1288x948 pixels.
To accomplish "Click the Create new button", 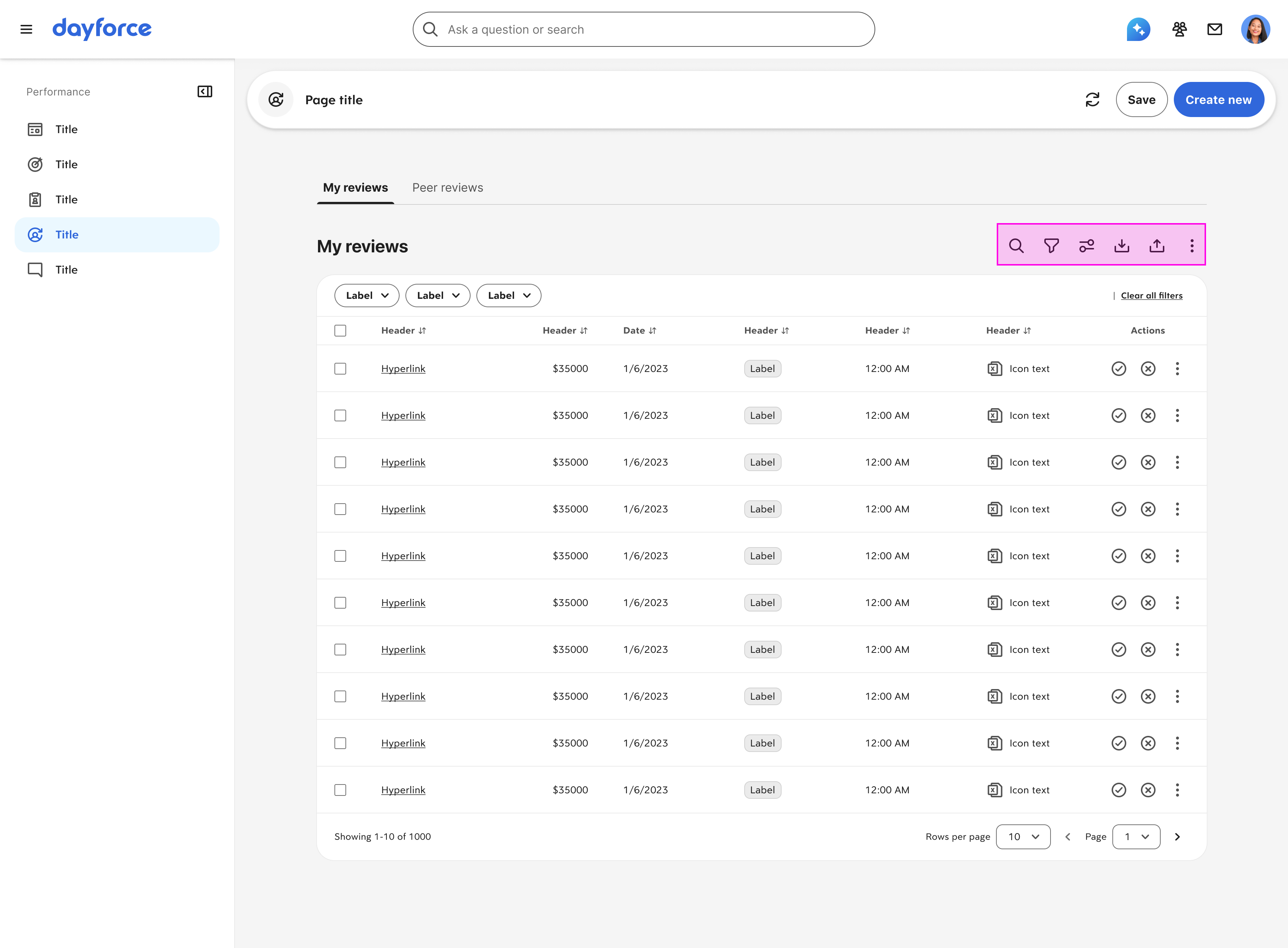I will pyautogui.click(x=1218, y=100).
